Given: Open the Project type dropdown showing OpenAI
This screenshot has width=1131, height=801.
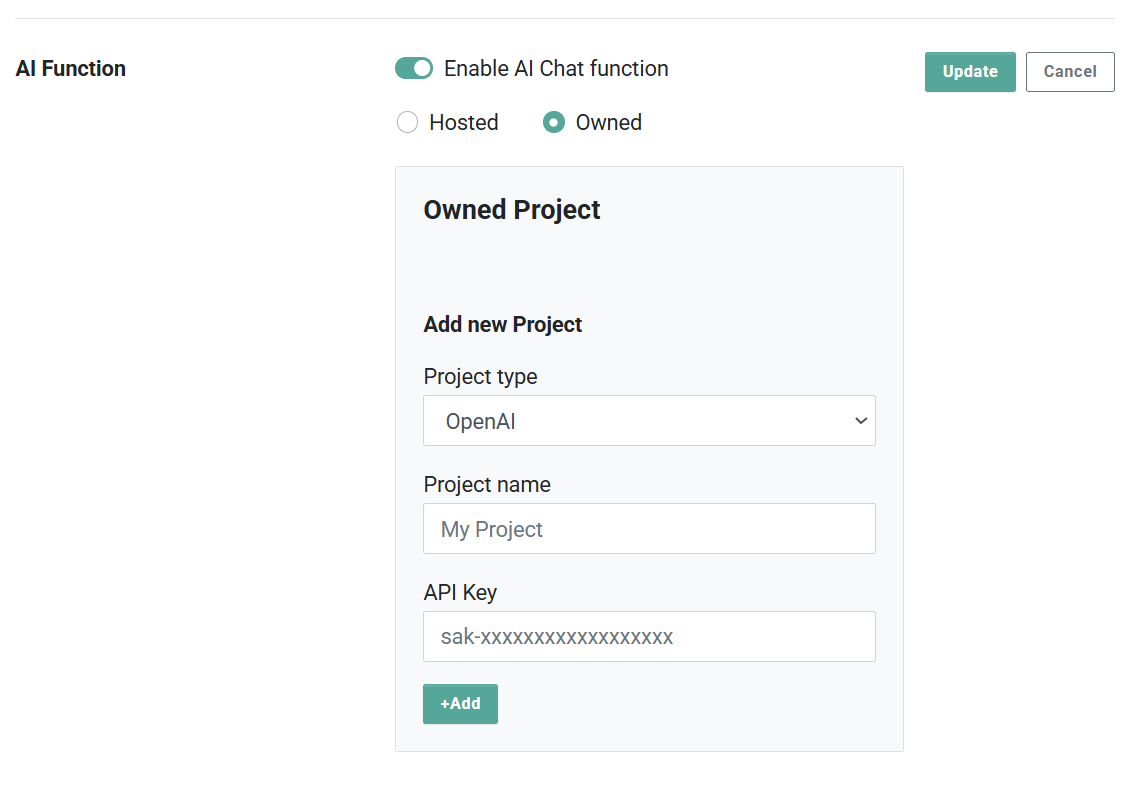Looking at the screenshot, I should coord(649,421).
